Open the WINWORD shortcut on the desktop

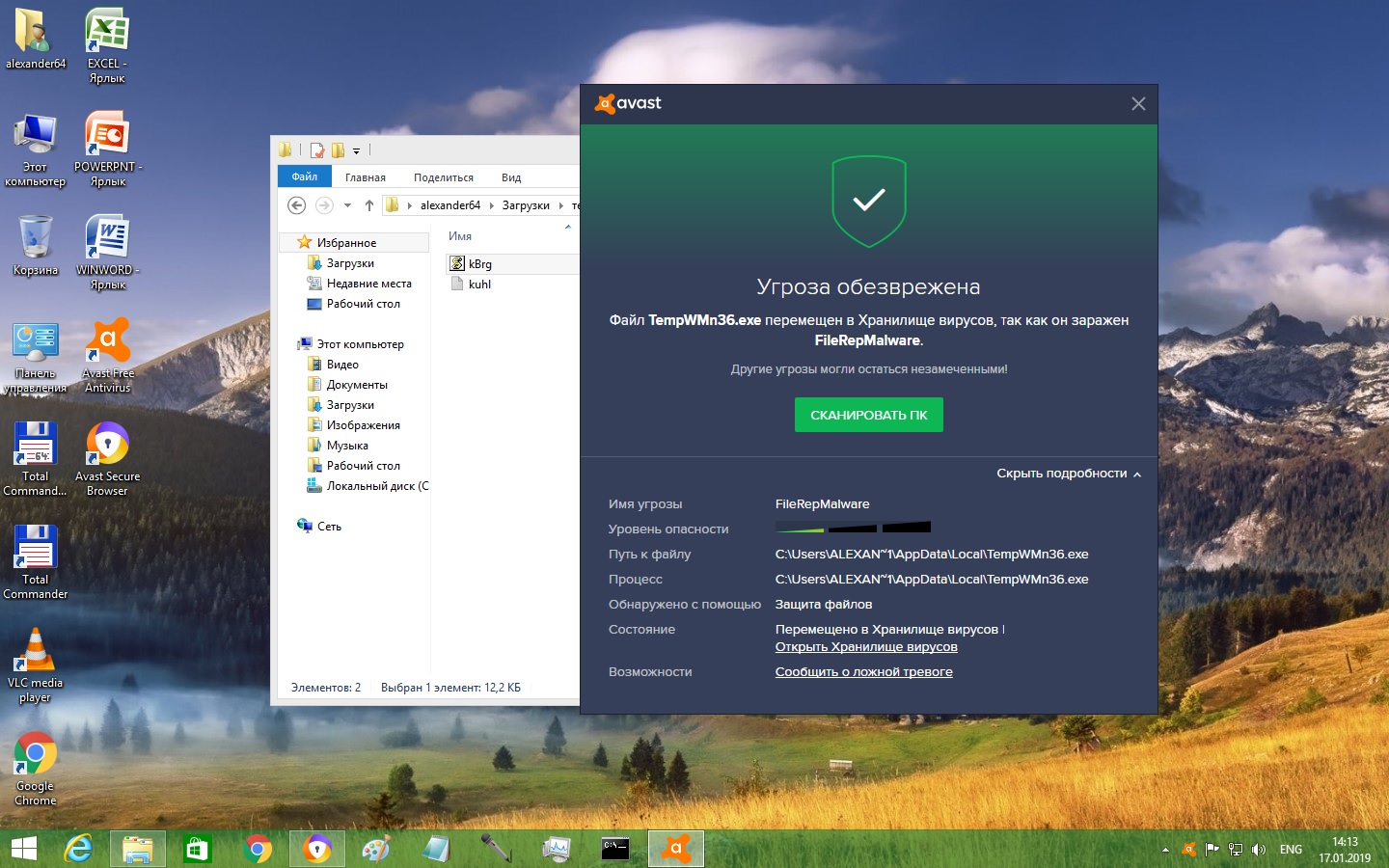point(107,252)
